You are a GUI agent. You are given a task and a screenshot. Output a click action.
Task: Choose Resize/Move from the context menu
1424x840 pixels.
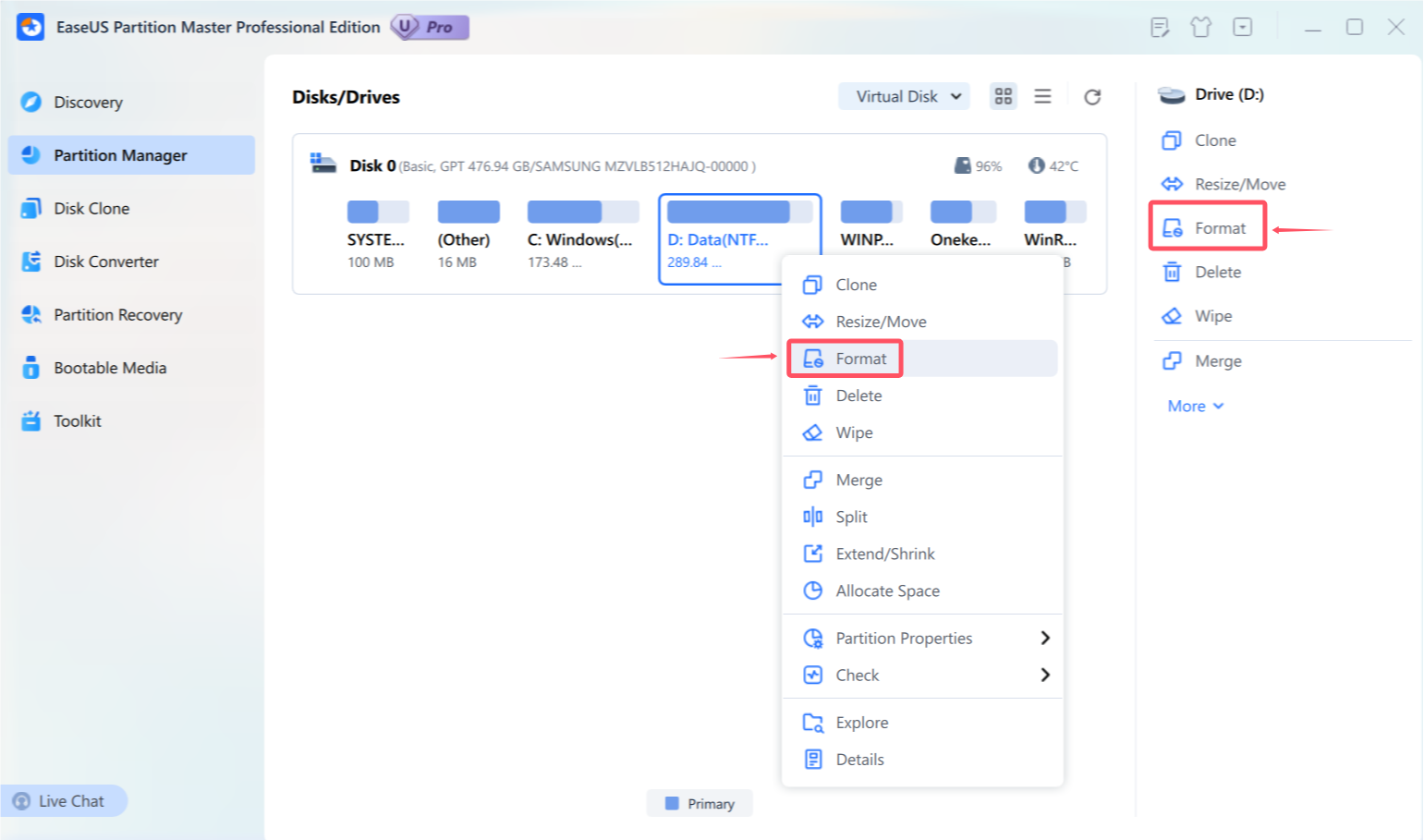[x=922, y=322]
